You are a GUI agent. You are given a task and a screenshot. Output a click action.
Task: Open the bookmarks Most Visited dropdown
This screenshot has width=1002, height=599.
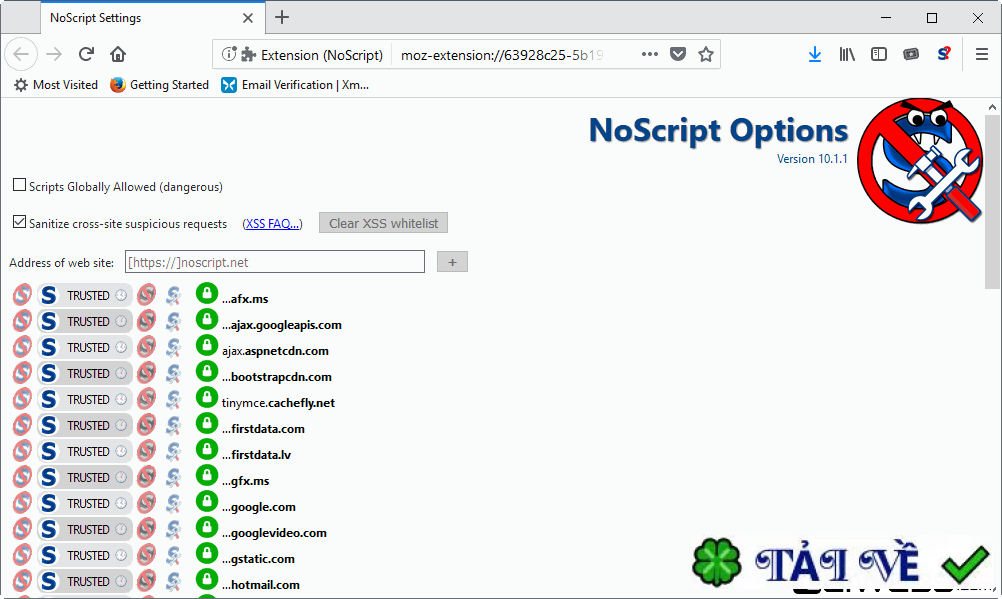point(55,85)
